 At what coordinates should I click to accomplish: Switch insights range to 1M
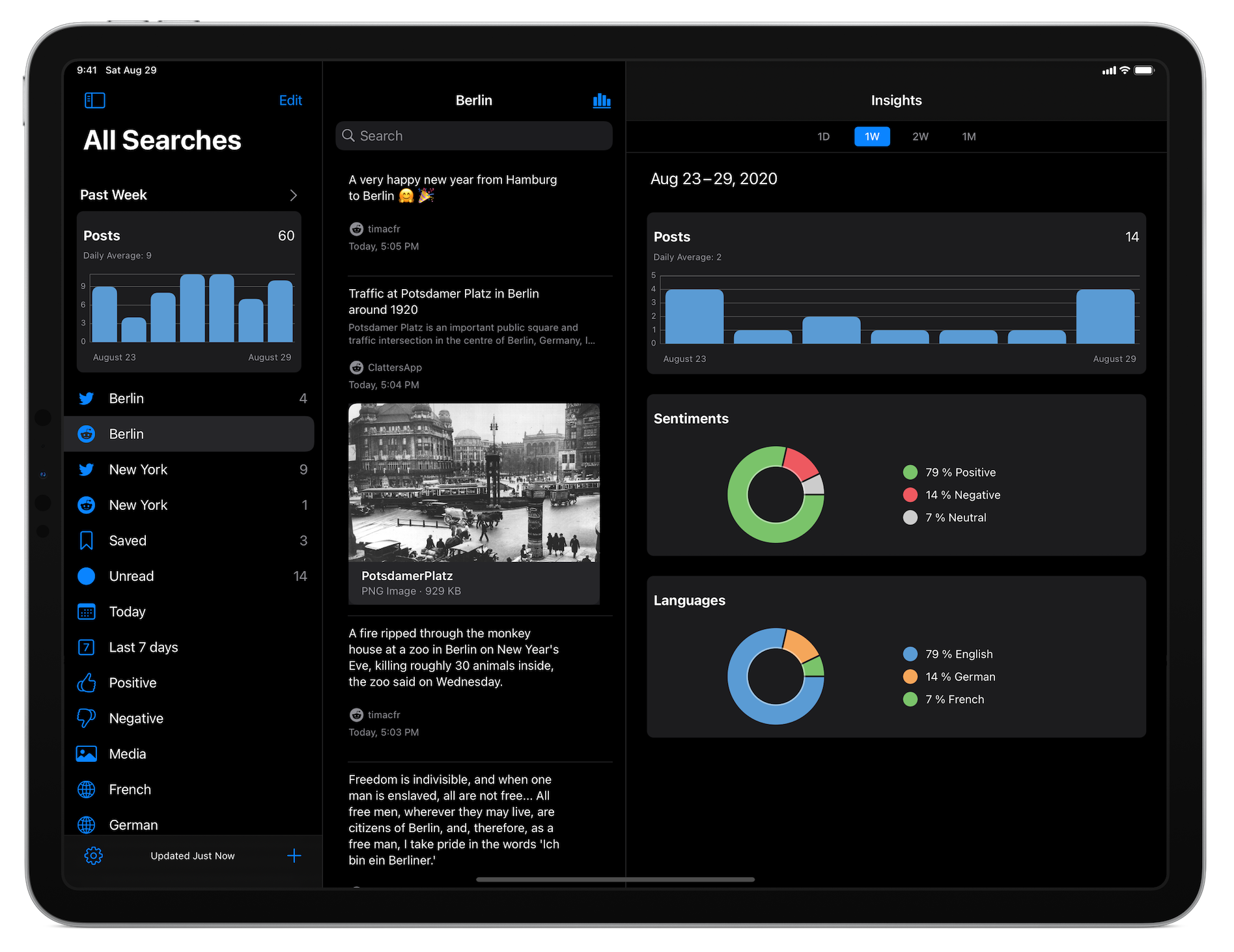click(969, 137)
